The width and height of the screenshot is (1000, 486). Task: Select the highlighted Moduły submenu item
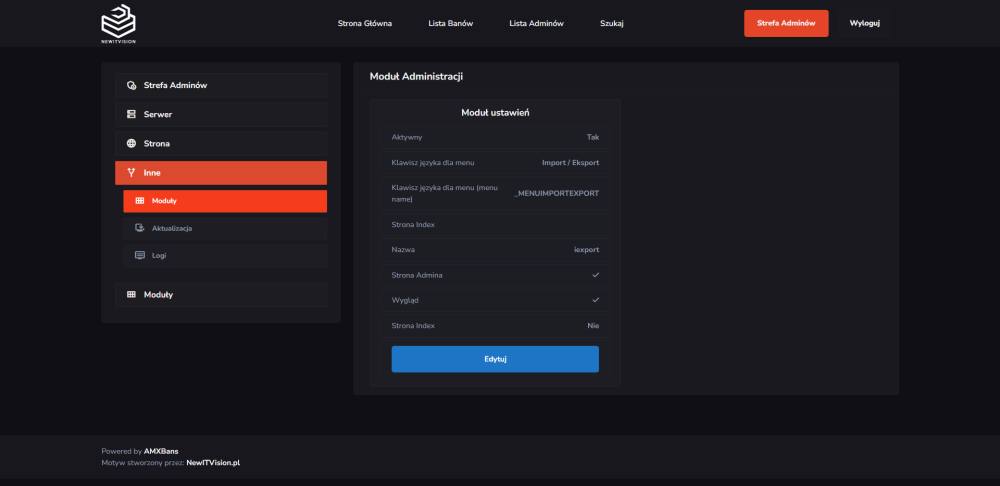[x=225, y=201]
